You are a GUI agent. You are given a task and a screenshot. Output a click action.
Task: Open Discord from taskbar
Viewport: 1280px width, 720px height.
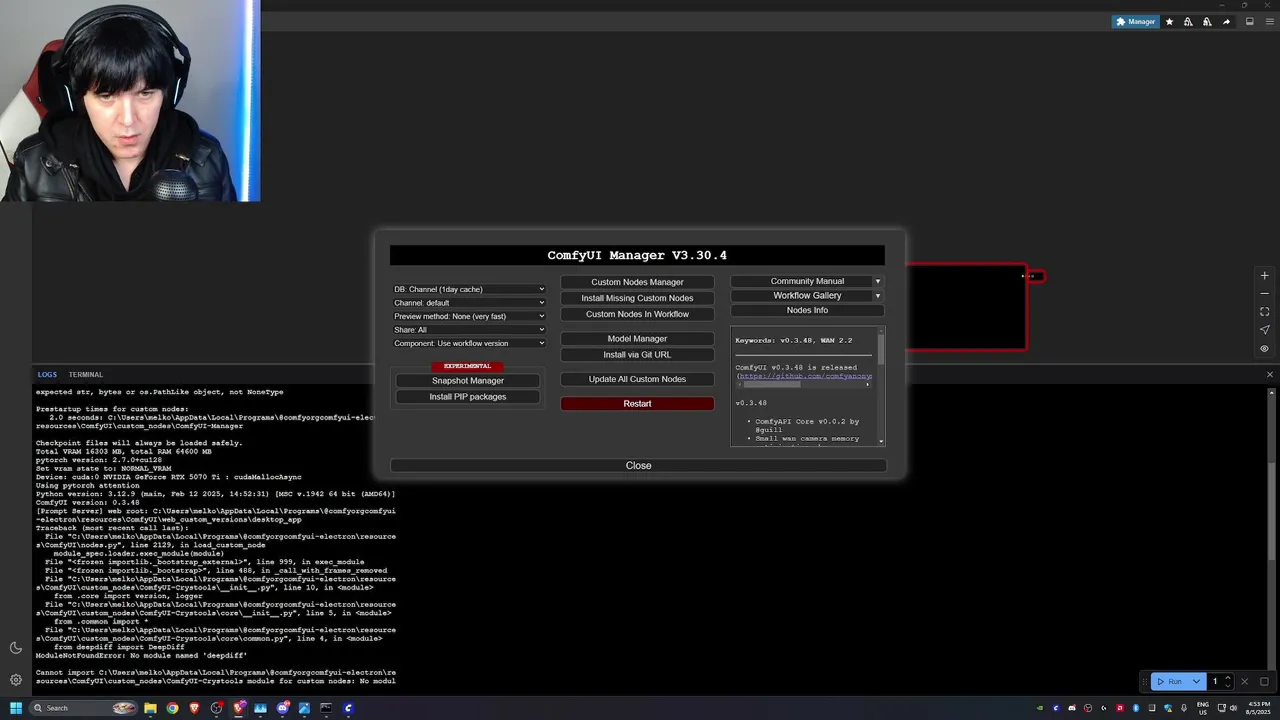pos(283,708)
